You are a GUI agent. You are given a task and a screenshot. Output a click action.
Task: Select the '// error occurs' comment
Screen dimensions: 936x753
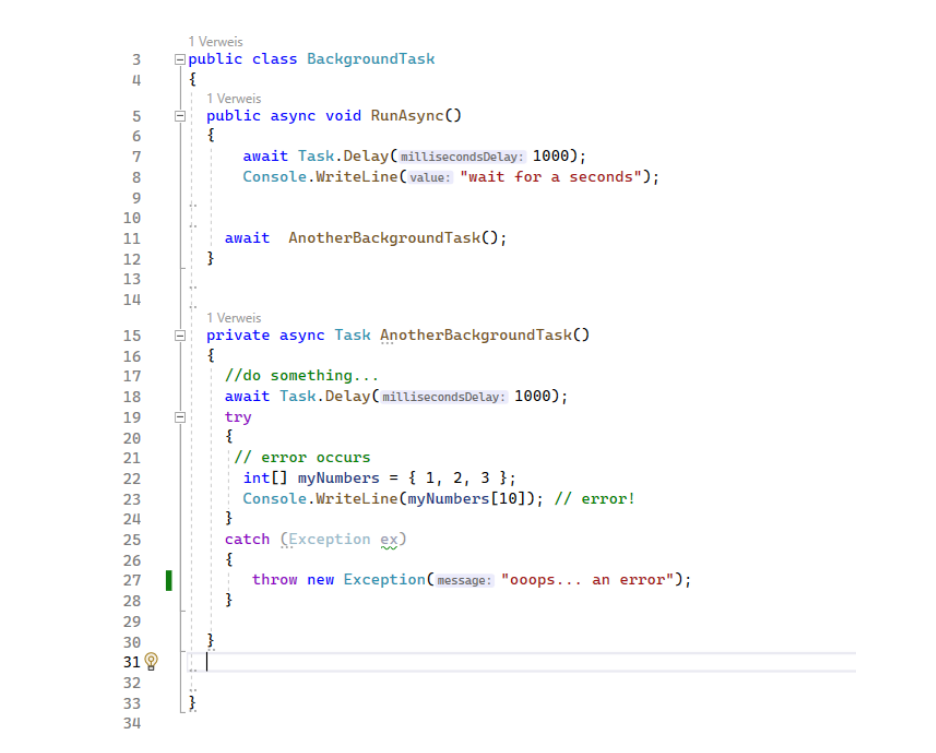click(302, 457)
